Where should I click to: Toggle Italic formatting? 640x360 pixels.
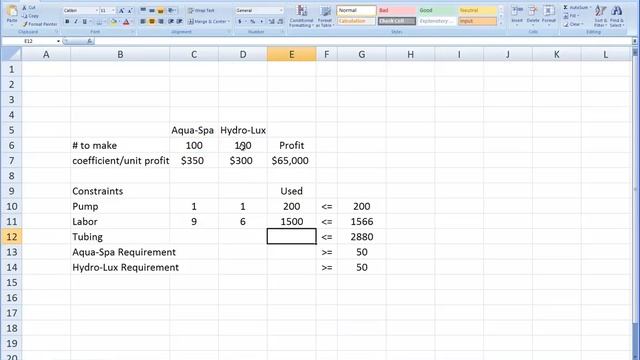tap(76, 22)
